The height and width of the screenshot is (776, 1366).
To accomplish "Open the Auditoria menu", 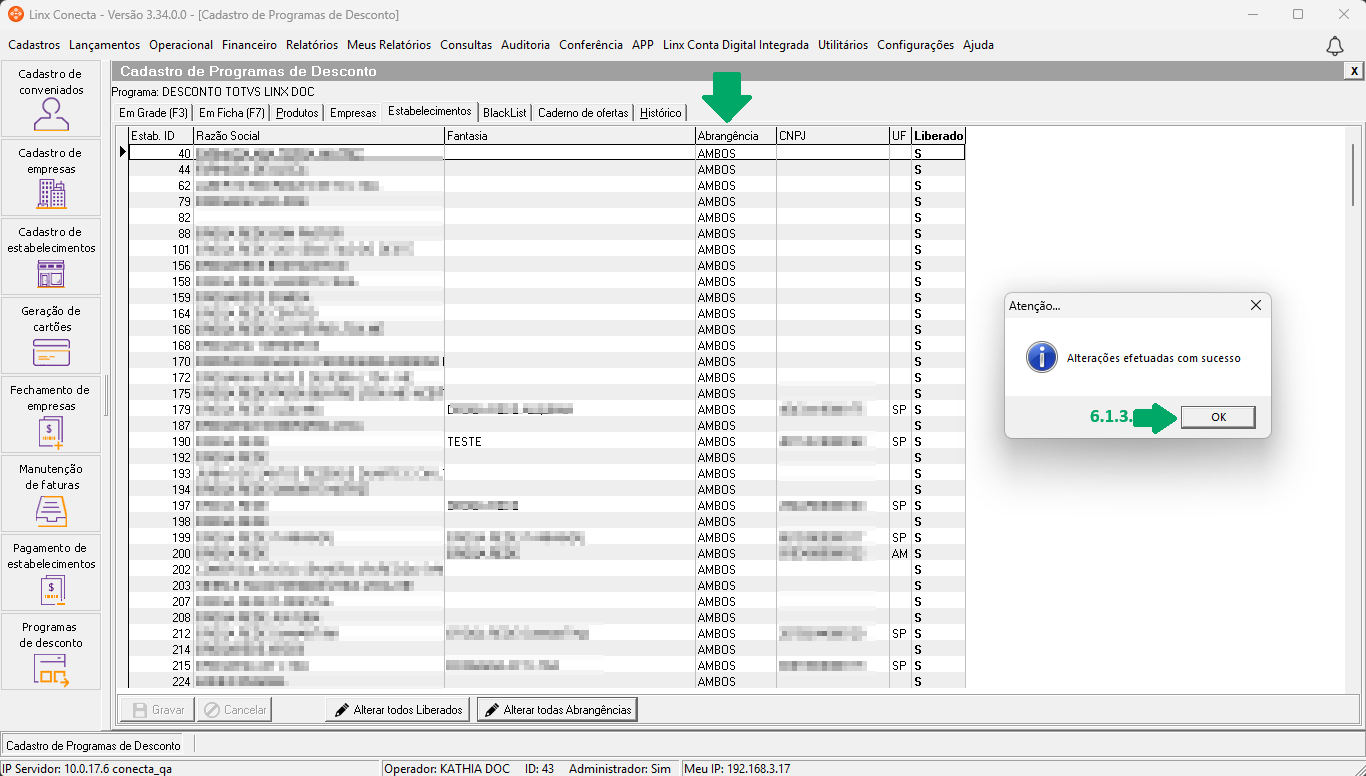I will click(526, 45).
